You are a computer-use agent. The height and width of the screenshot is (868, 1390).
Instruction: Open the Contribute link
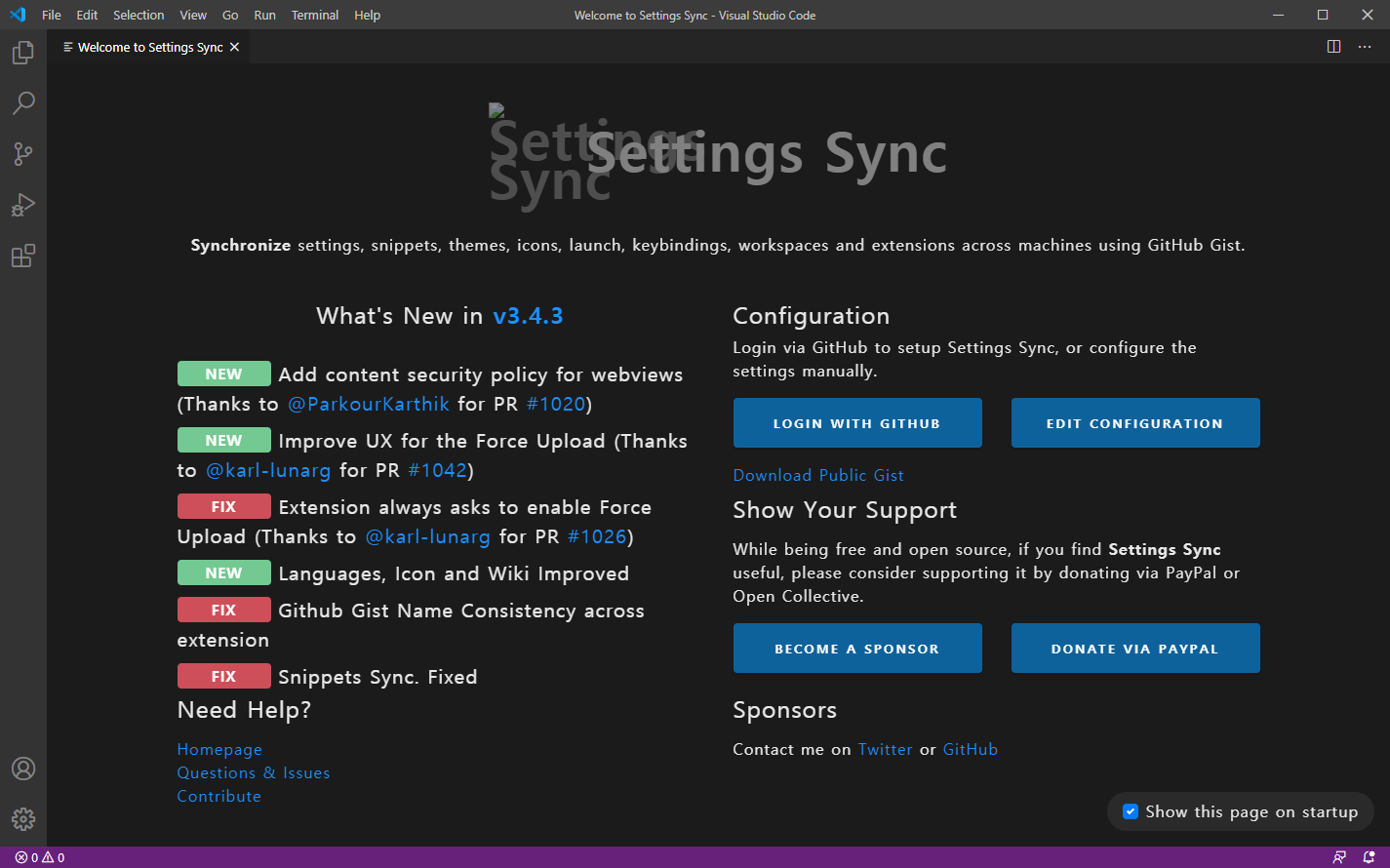click(219, 796)
